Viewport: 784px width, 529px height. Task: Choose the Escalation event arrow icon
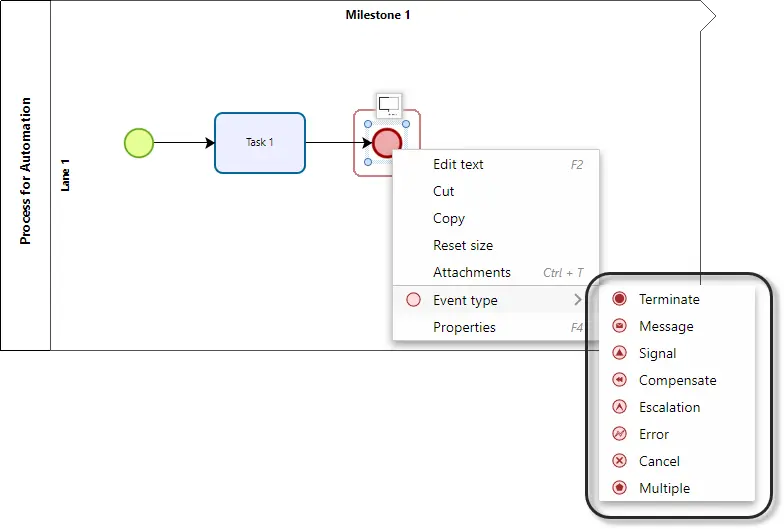pos(619,407)
